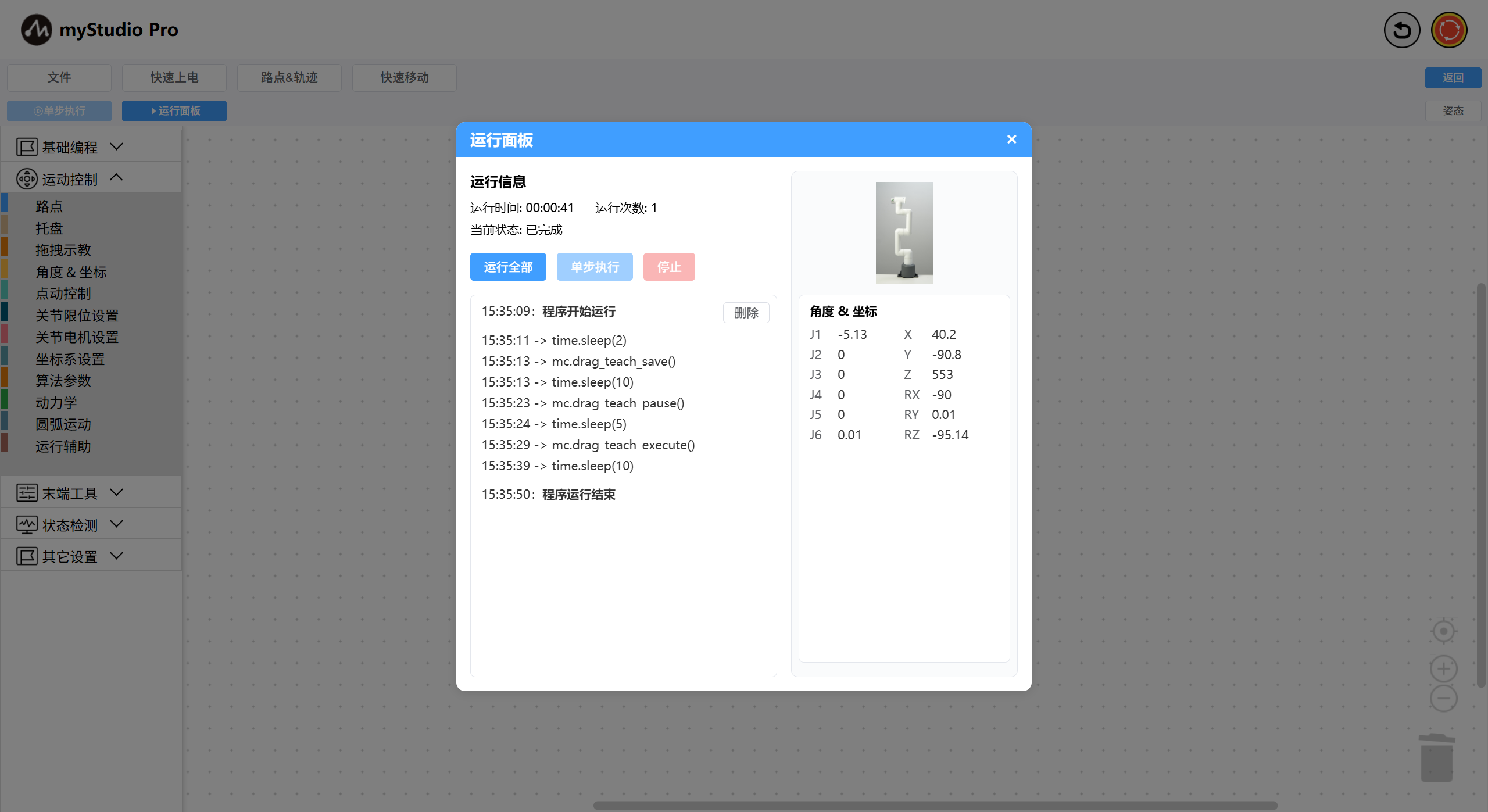This screenshot has width=1488, height=812.
Task: Click the undo arrow icon top right
Action: pos(1401,30)
